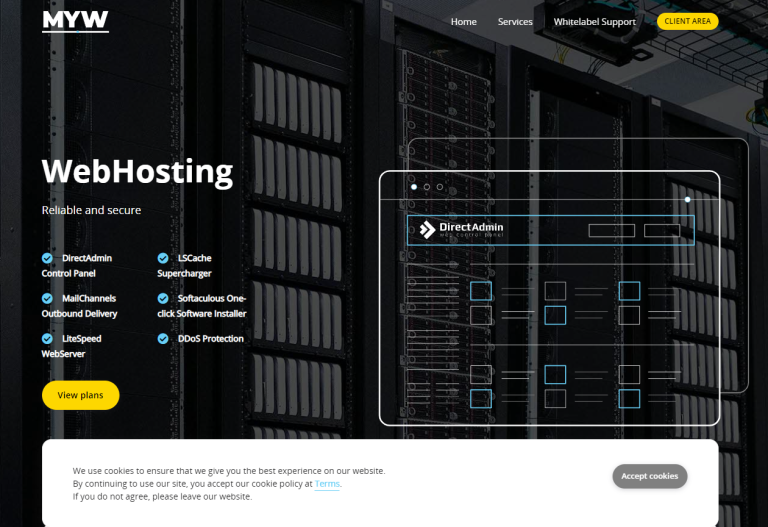This screenshot has width=768, height=527.
Task: Click the MYW logo
Action: click(75, 21)
